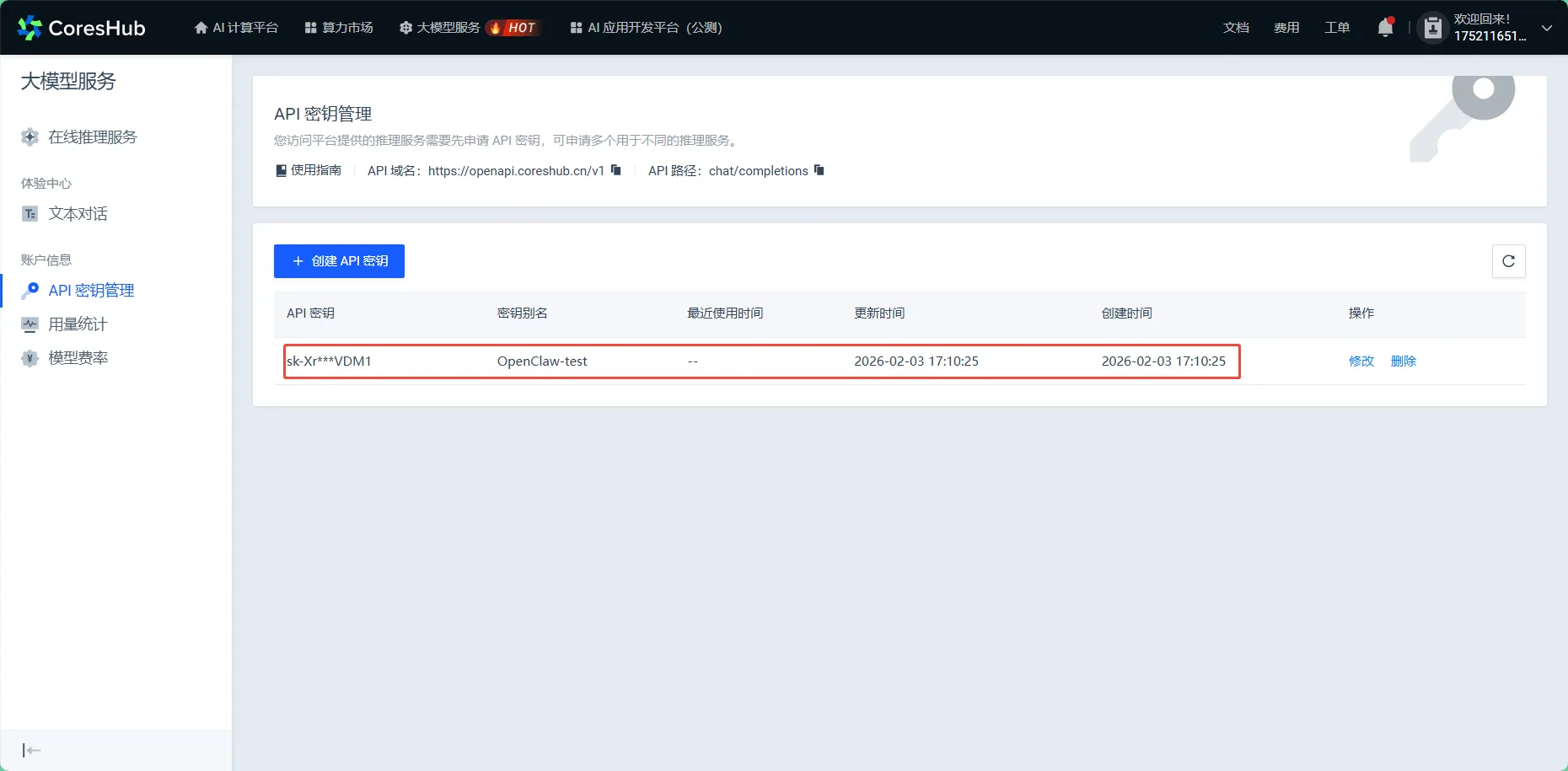Click the CoresHub logo
The height and width of the screenshot is (771, 1568).
point(82,28)
